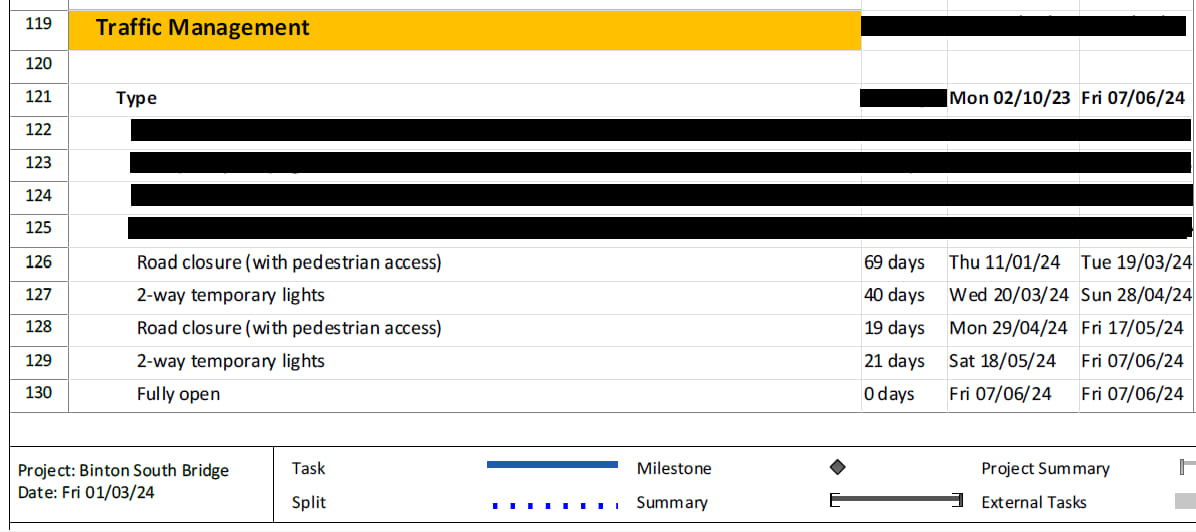Click the Project Summary legend symbol
Viewport: 1196px width, 532px height.
(1188, 467)
